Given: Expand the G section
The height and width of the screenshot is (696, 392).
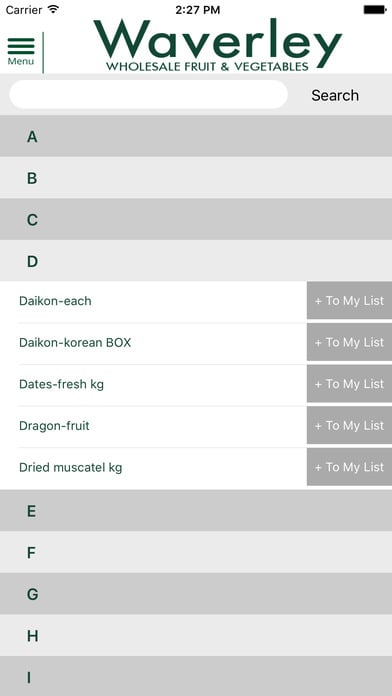Looking at the screenshot, I should [x=196, y=594].
